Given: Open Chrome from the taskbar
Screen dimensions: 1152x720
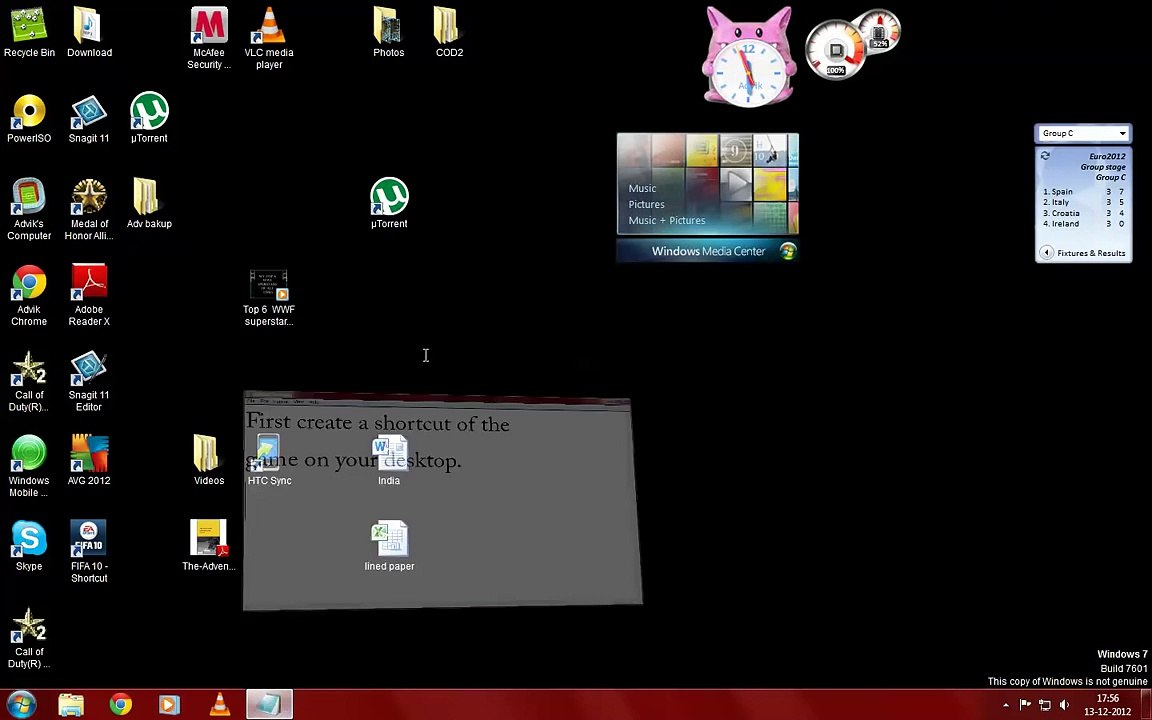Looking at the screenshot, I should (x=120, y=705).
